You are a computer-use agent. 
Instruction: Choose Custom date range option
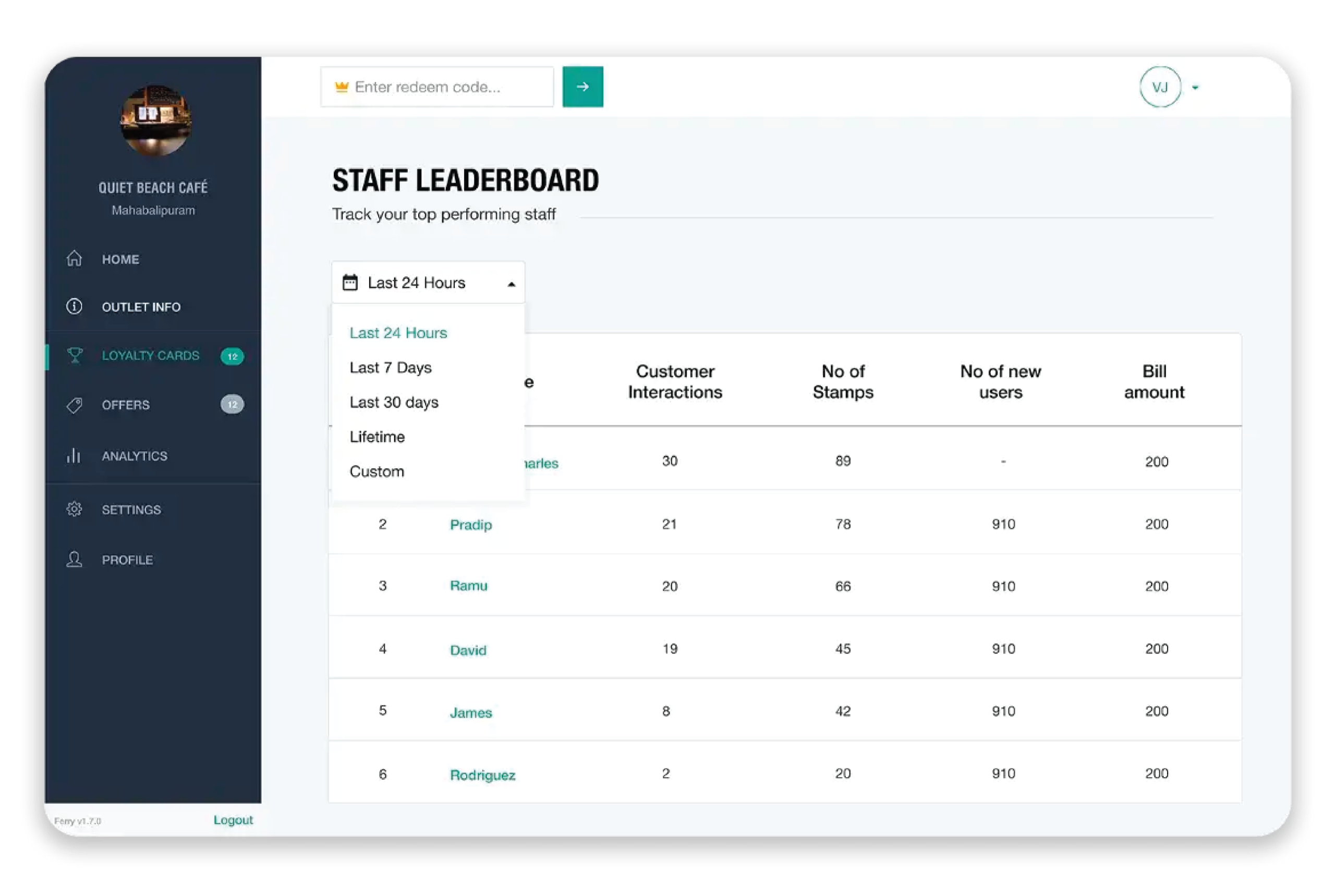tap(377, 471)
